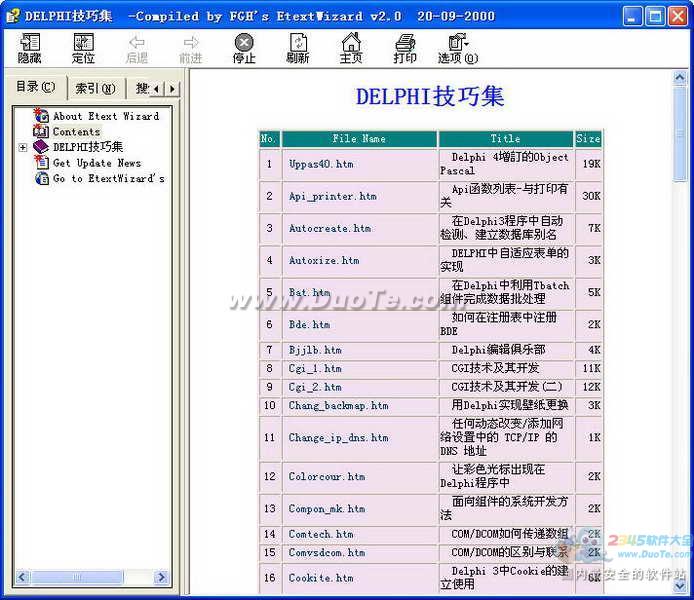
Task: Click the Go to EtextWizard's globe icon
Action: 41,178
